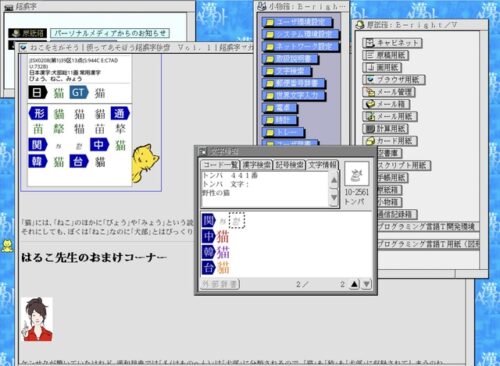Select メール用紙 in the 原紙箱 window

[390, 116]
